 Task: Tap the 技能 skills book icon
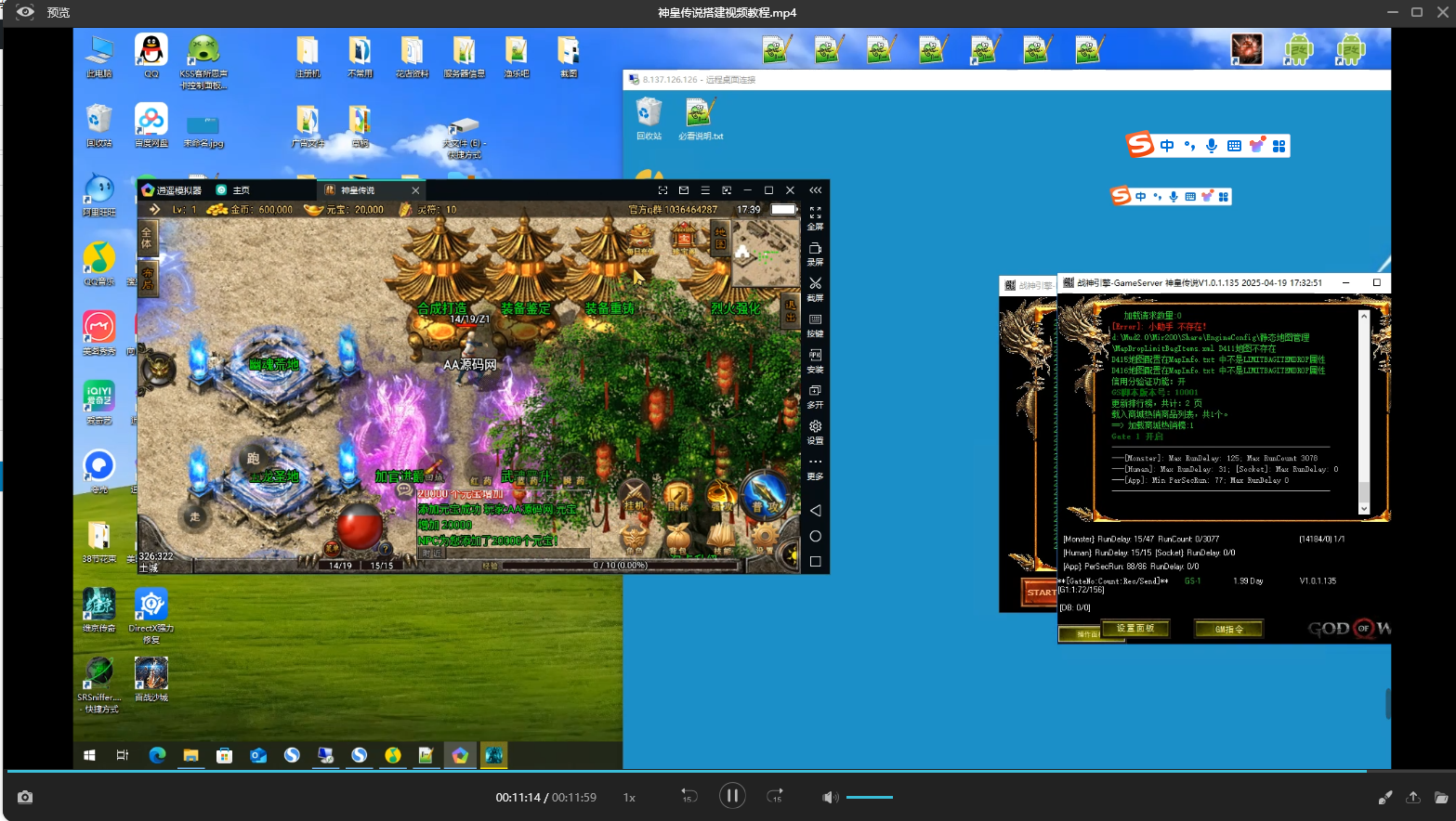pos(722,539)
